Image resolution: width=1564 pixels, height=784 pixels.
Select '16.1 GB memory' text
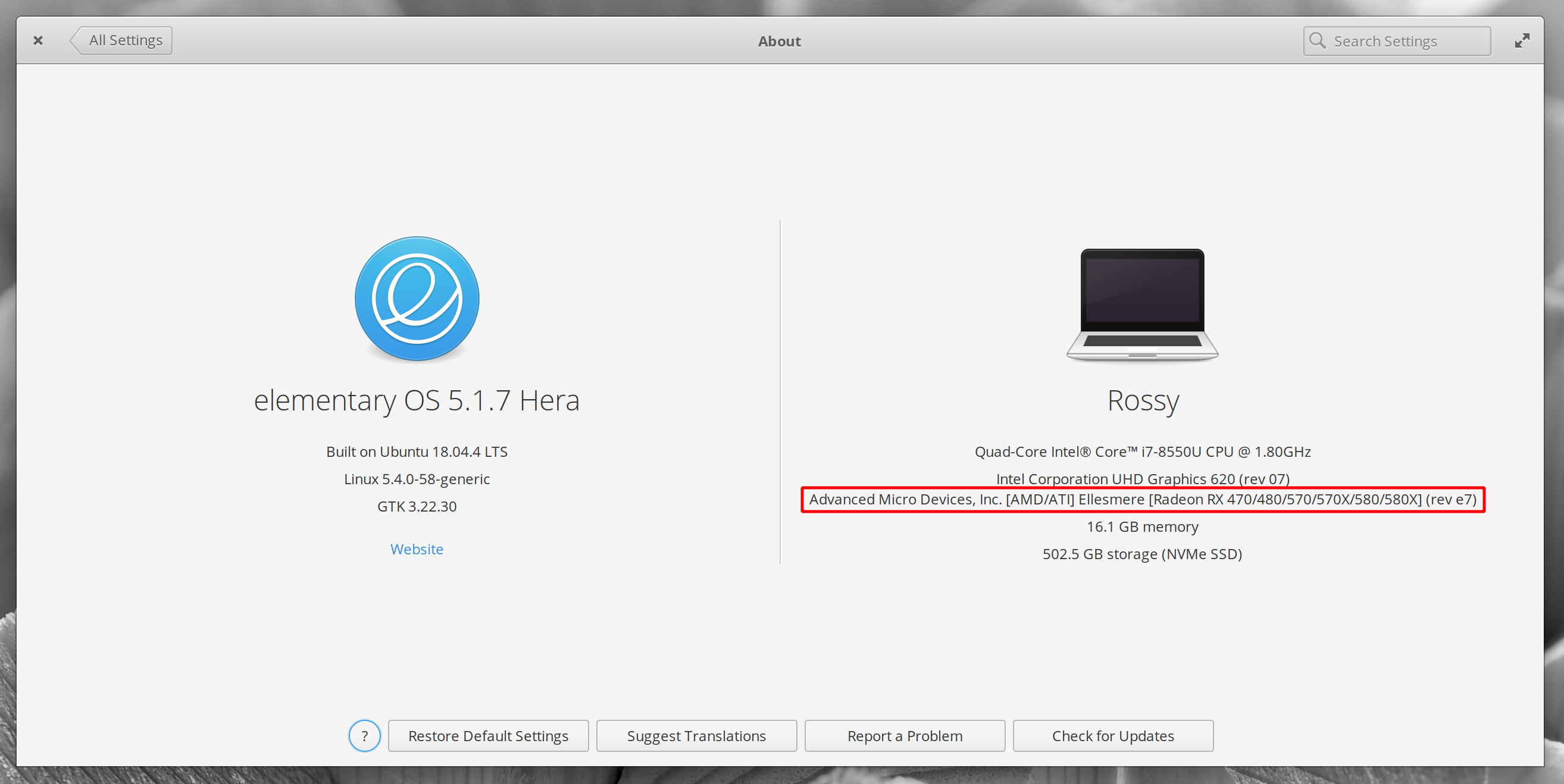1143,526
